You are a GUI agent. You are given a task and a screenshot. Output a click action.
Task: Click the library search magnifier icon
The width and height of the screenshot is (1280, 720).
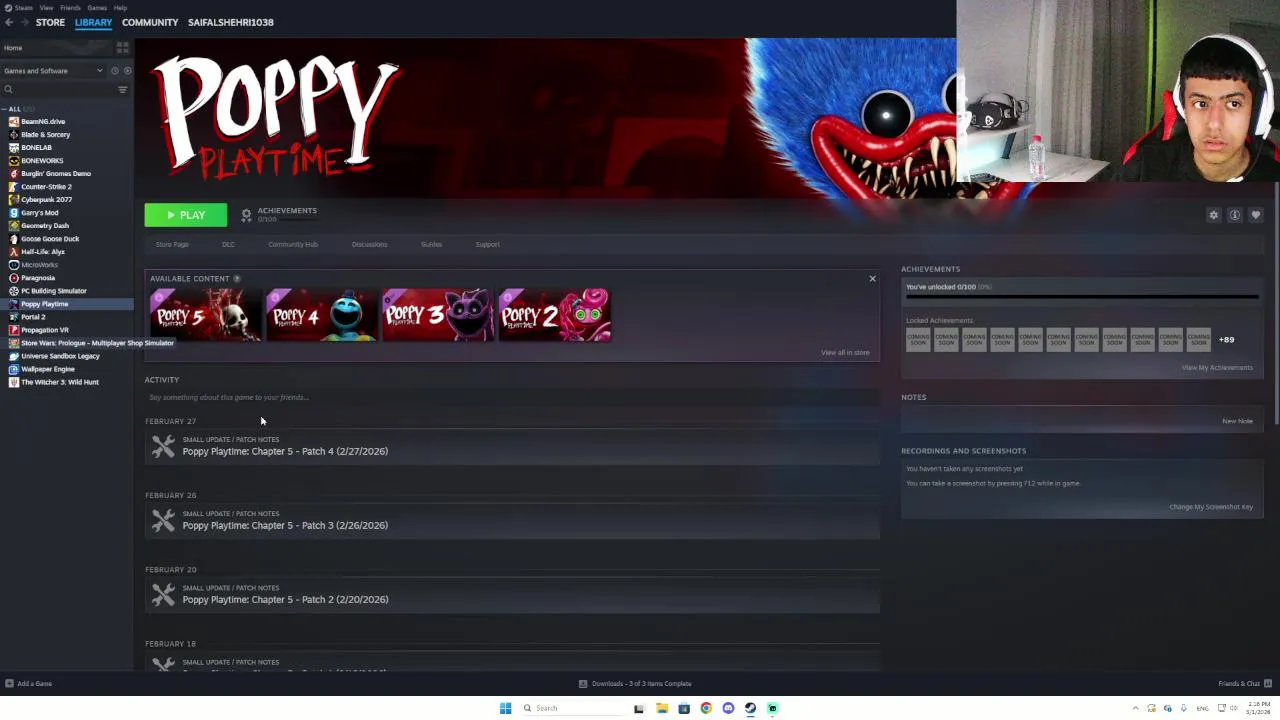point(8,90)
